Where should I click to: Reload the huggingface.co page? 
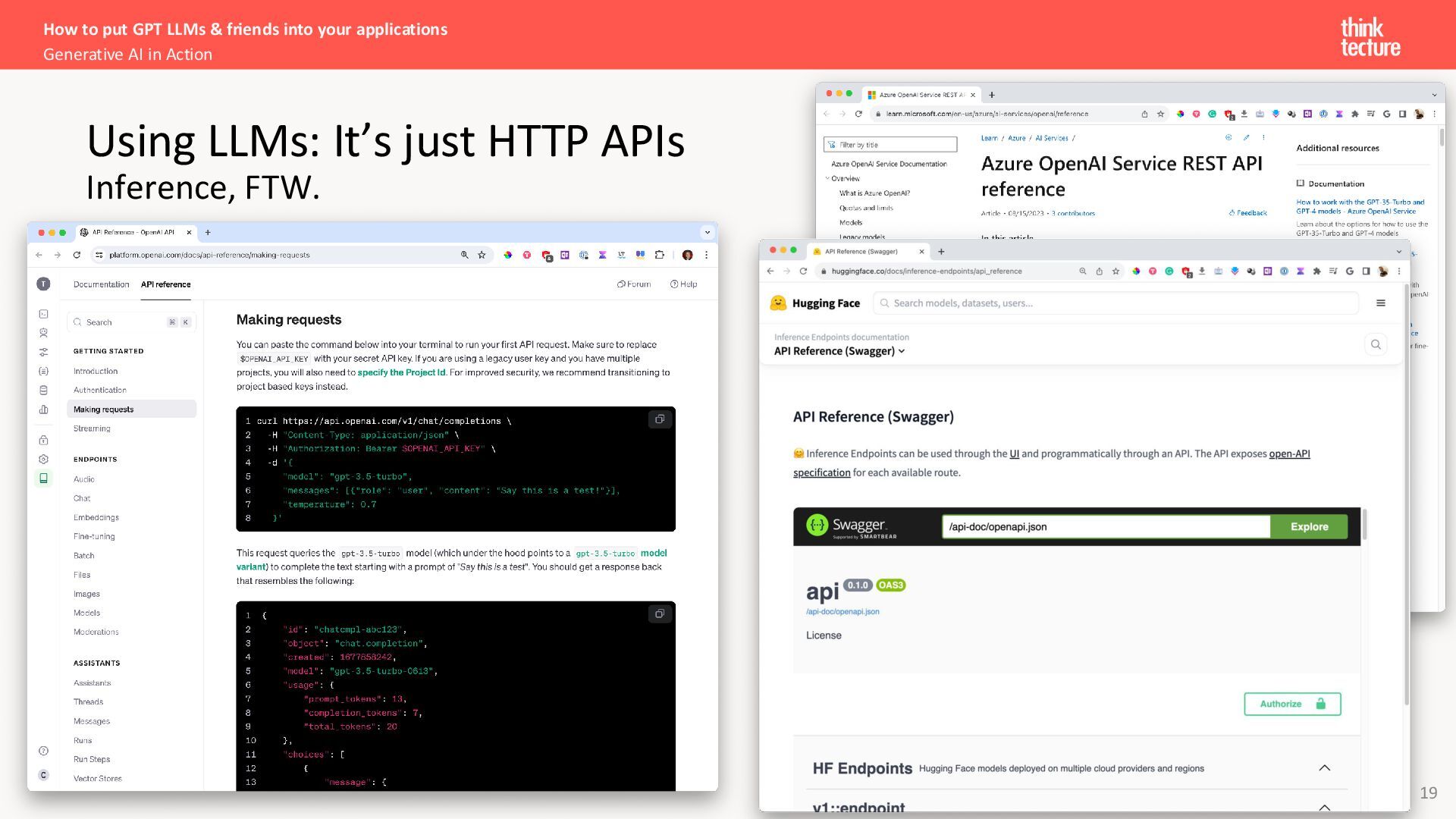(x=803, y=271)
